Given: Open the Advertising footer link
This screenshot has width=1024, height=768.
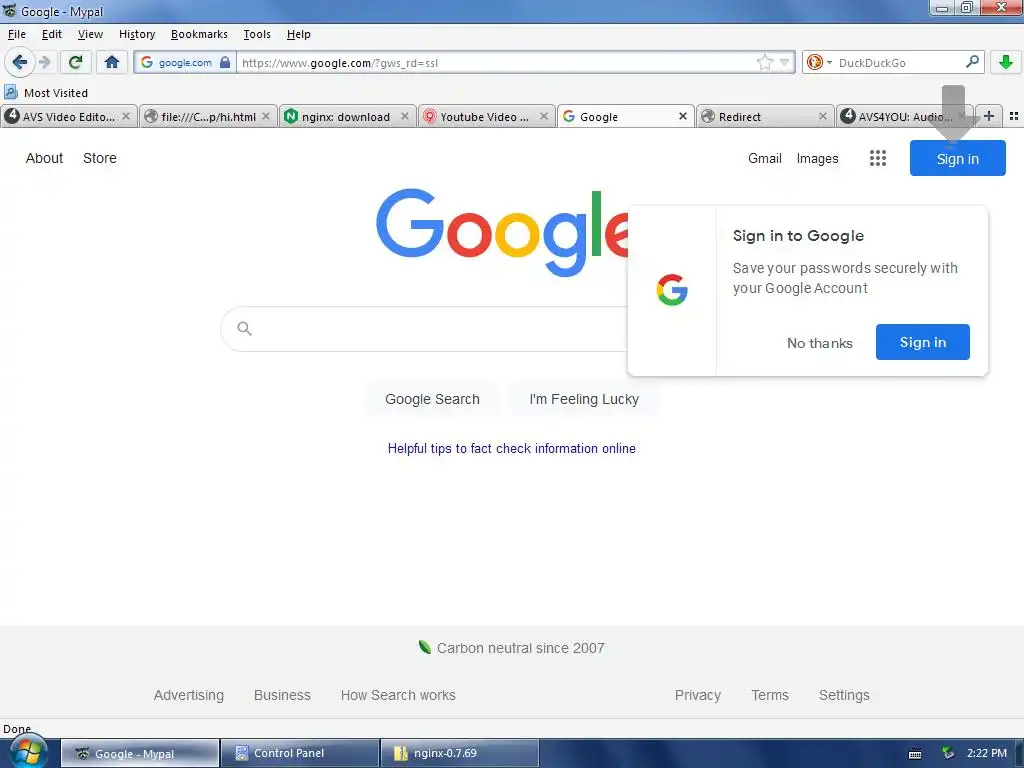Looking at the screenshot, I should [x=189, y=695].
